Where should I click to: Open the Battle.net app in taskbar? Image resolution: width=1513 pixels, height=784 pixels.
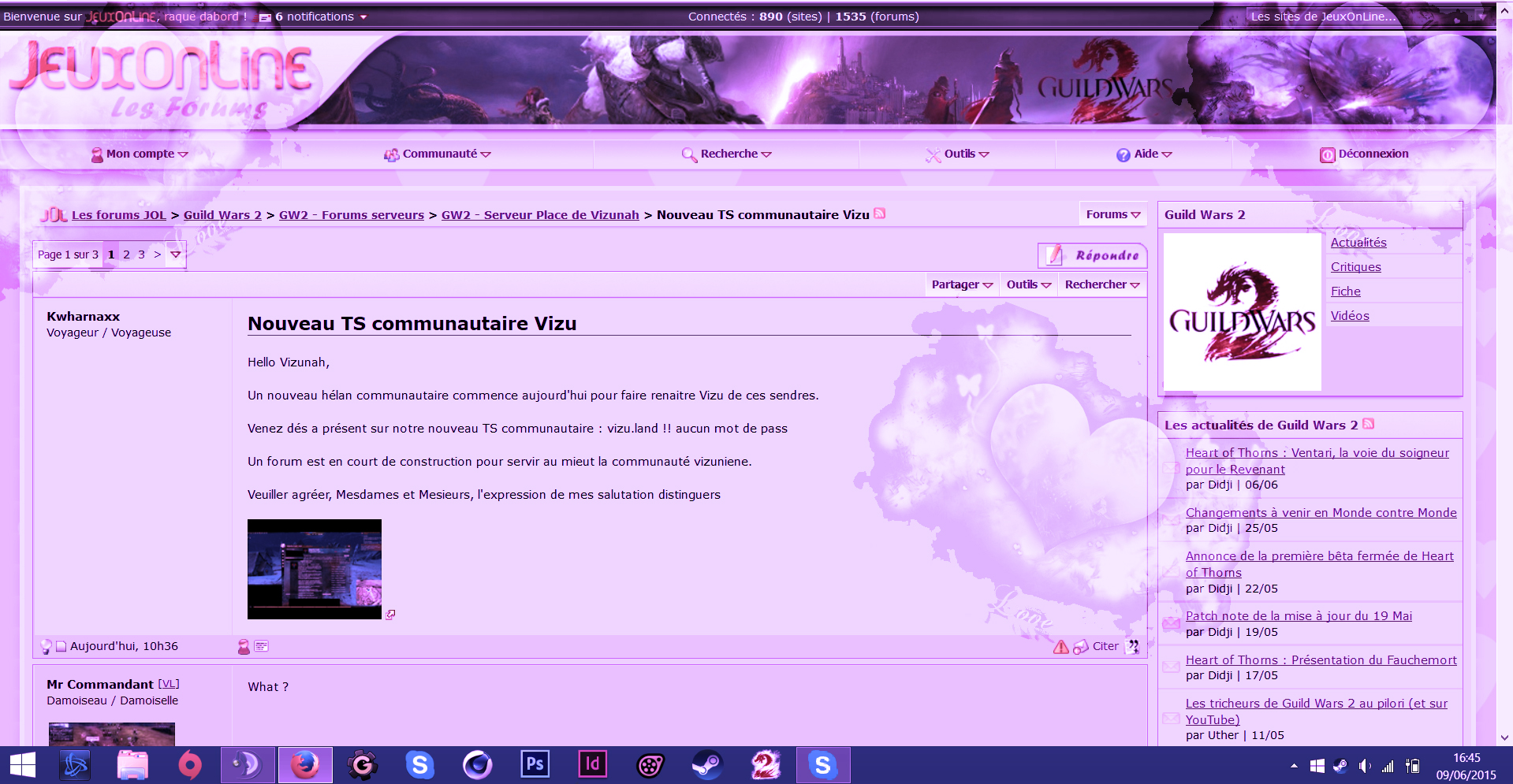pyautogui.click(x=76, y=765)
